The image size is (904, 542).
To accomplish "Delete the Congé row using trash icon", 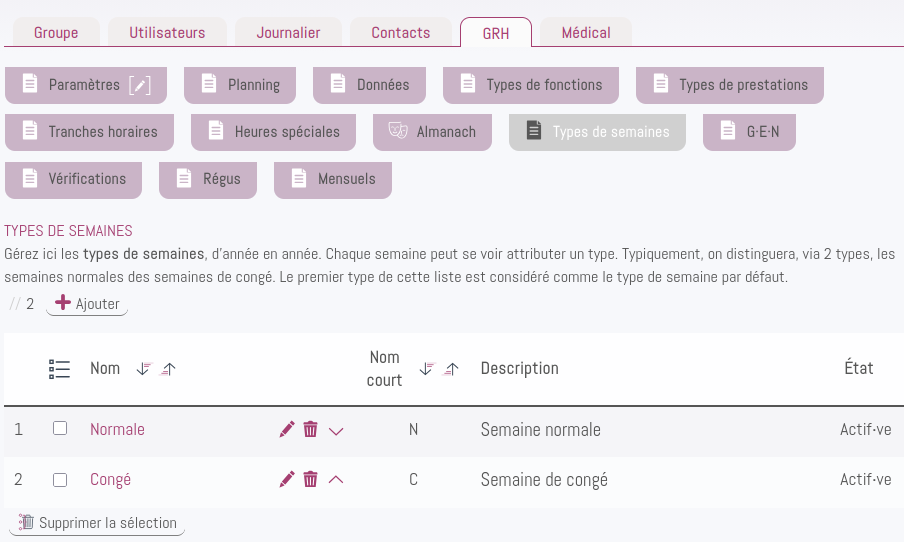I will 311,479.
